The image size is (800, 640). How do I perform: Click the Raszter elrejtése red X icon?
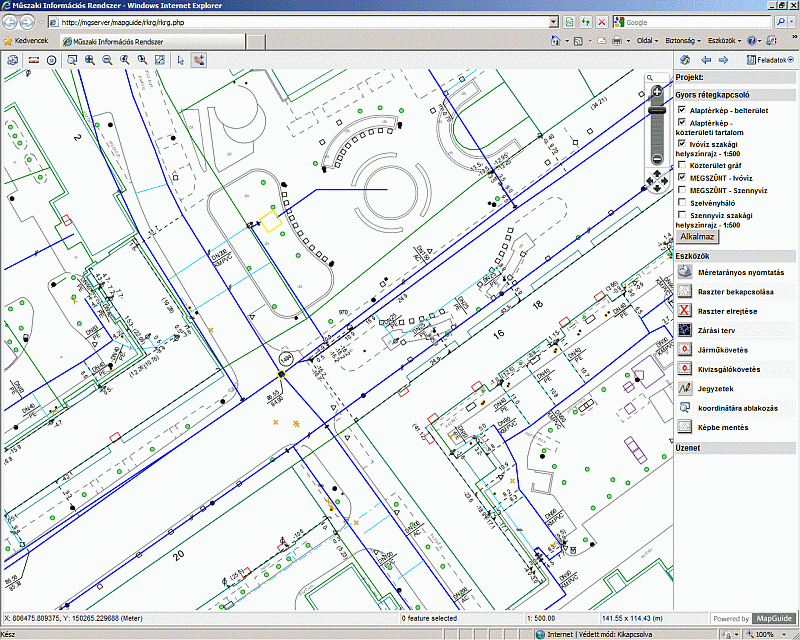pyautogui.click(x=685, y=311)
